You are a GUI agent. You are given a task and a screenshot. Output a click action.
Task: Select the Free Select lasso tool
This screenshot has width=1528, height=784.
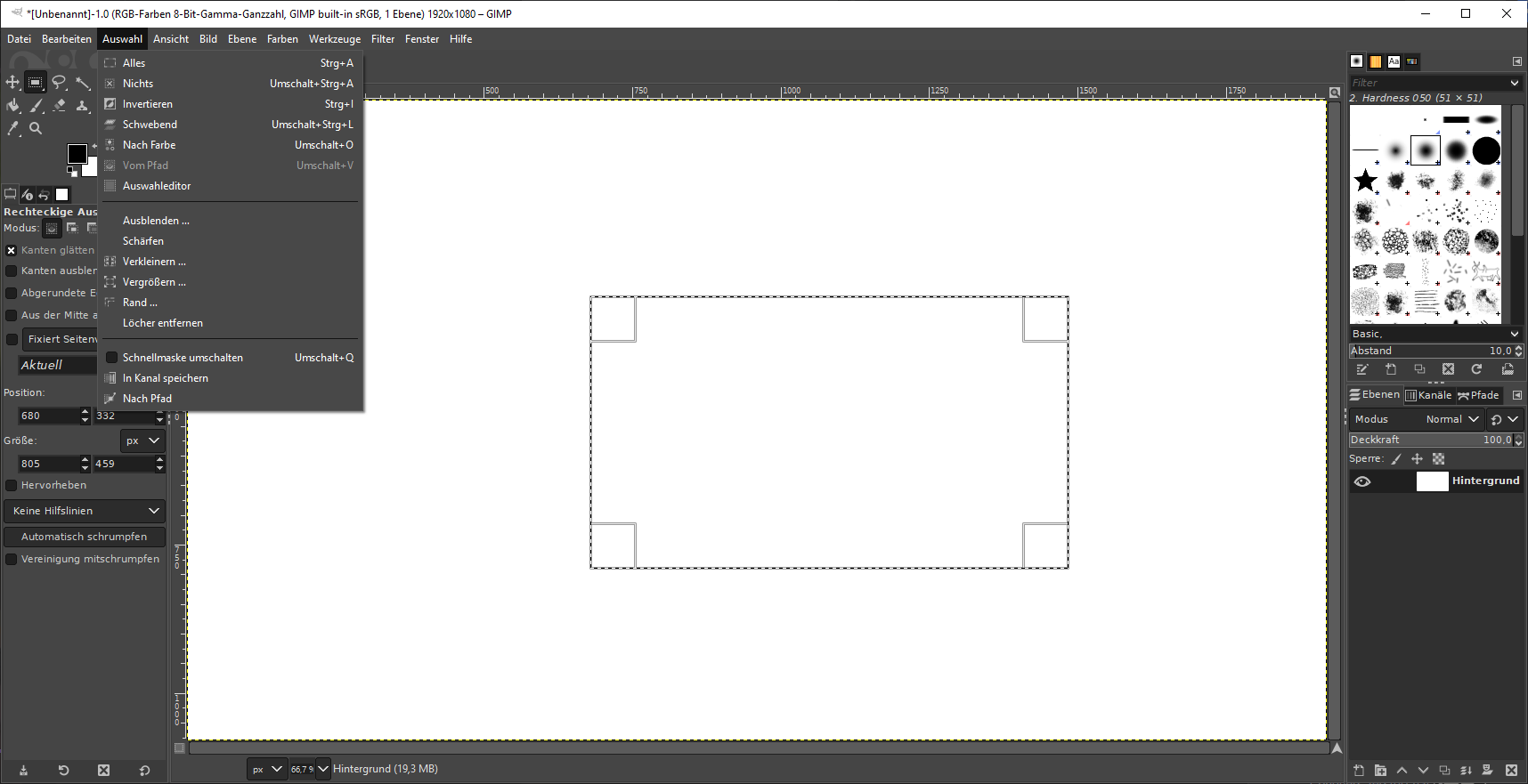pos(59,83)
